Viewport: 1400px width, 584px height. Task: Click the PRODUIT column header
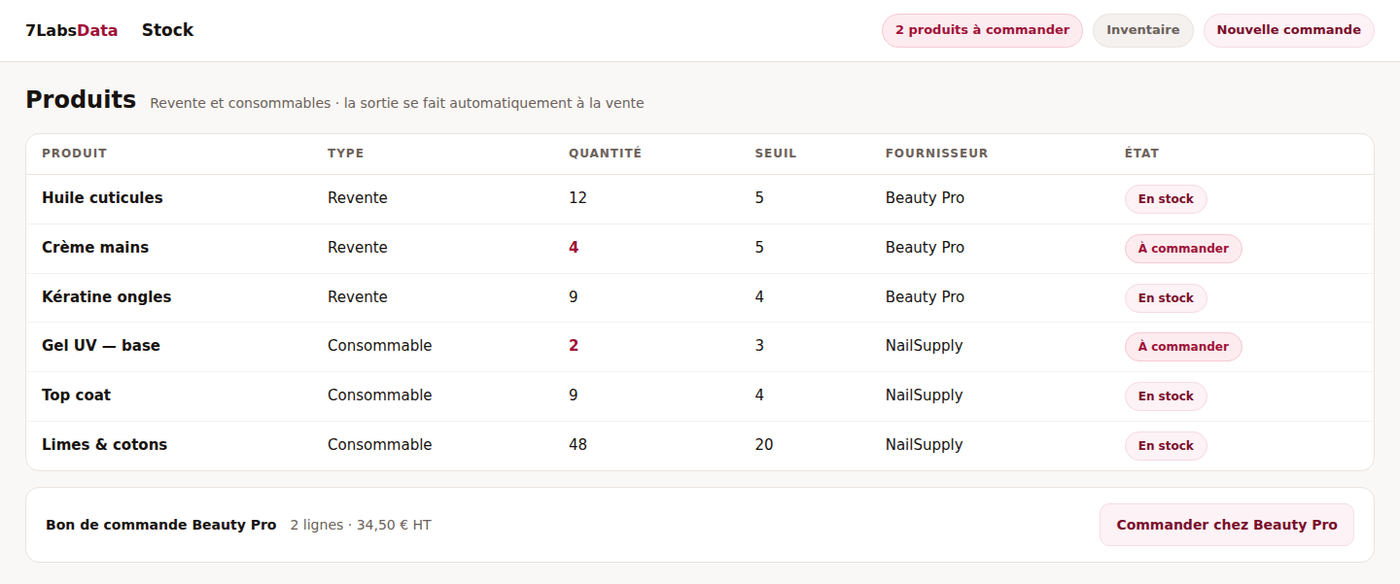click(74, 154)
